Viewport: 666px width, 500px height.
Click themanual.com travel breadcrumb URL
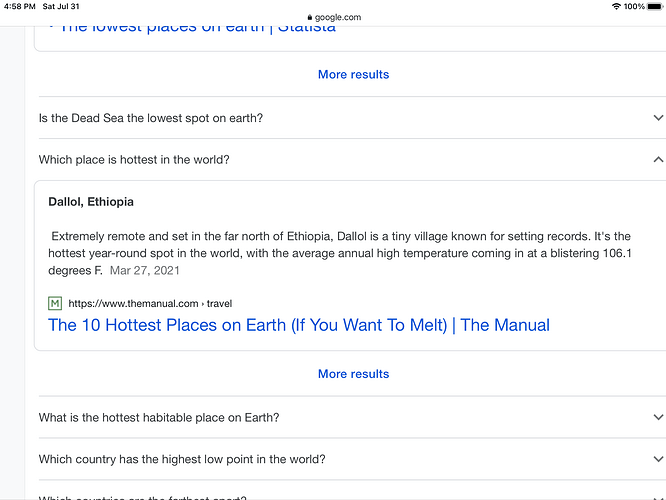(150, 303)
